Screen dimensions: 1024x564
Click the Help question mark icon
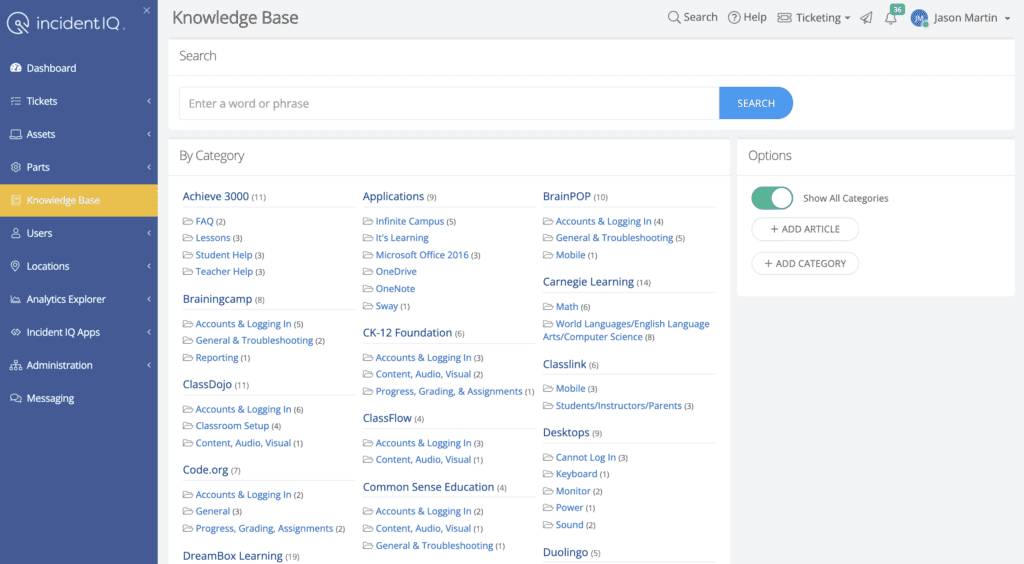[734, 18]
